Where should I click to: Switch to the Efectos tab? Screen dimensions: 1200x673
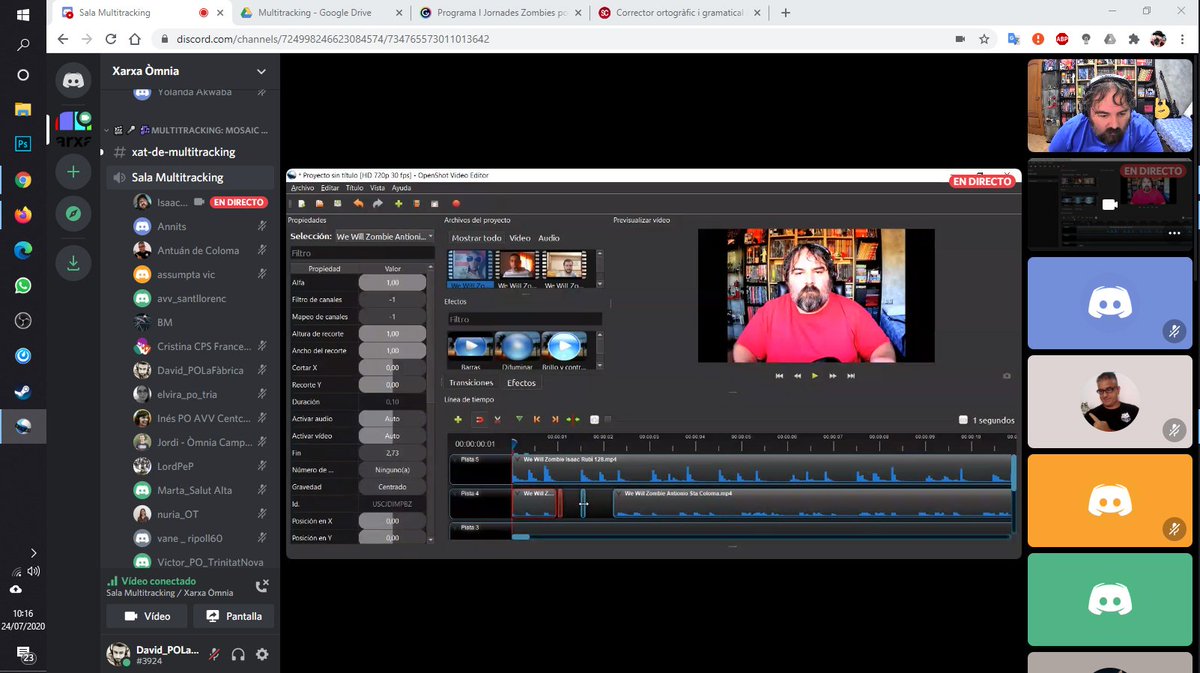[521, 383]
